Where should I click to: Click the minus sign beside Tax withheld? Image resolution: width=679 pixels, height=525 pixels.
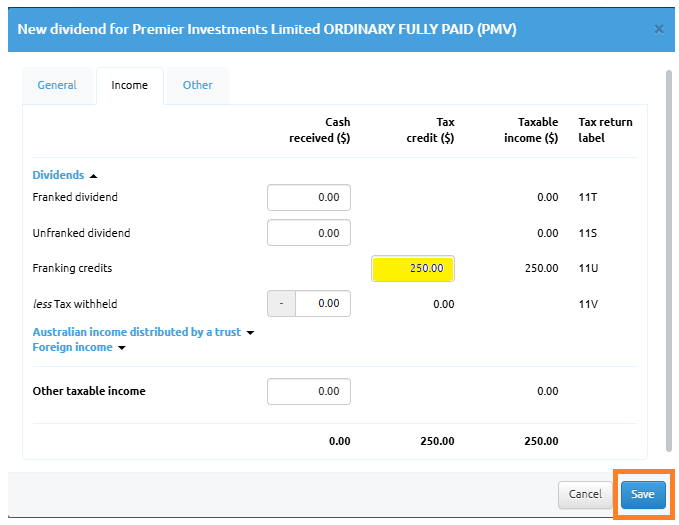click(x=281, y=304)
